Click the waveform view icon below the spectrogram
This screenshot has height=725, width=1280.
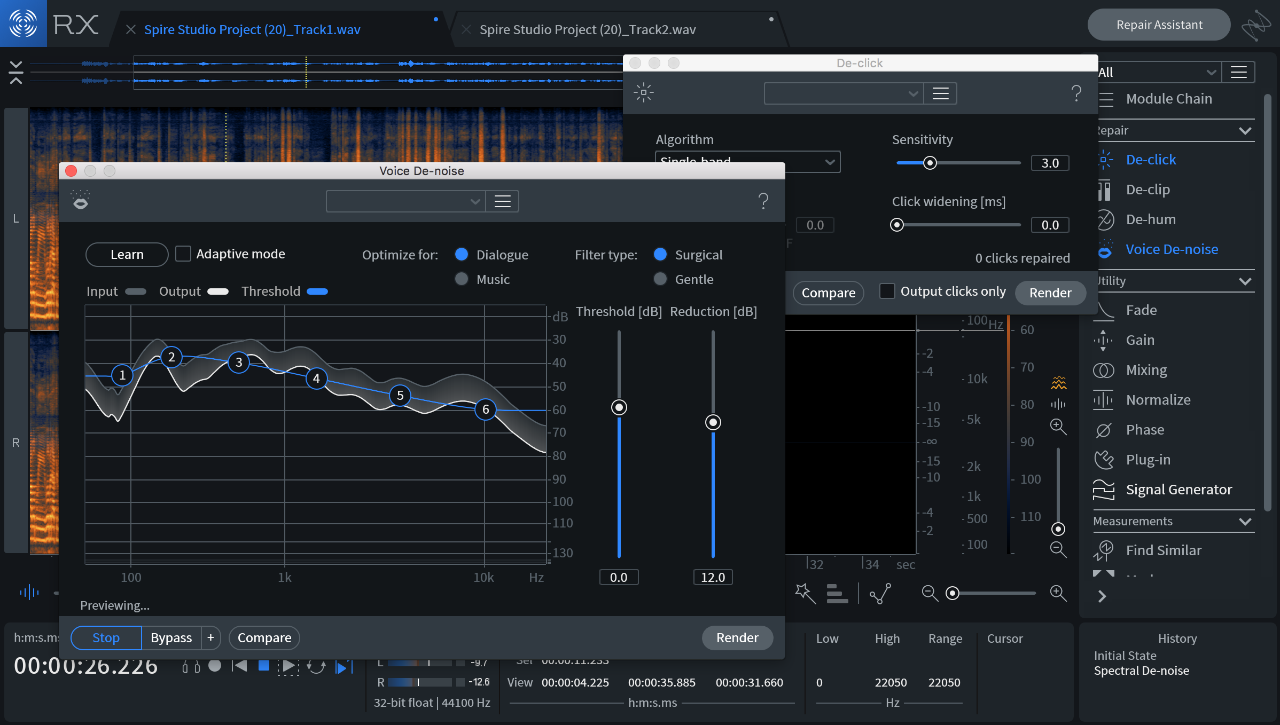28,592
